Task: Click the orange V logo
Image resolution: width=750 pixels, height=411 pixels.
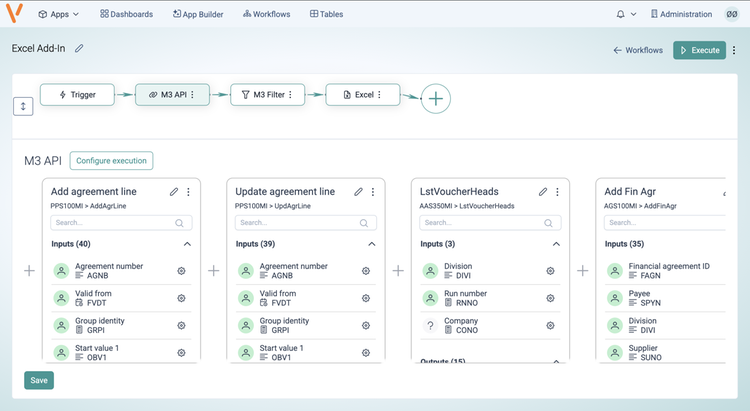Action: tap(14, 13)
